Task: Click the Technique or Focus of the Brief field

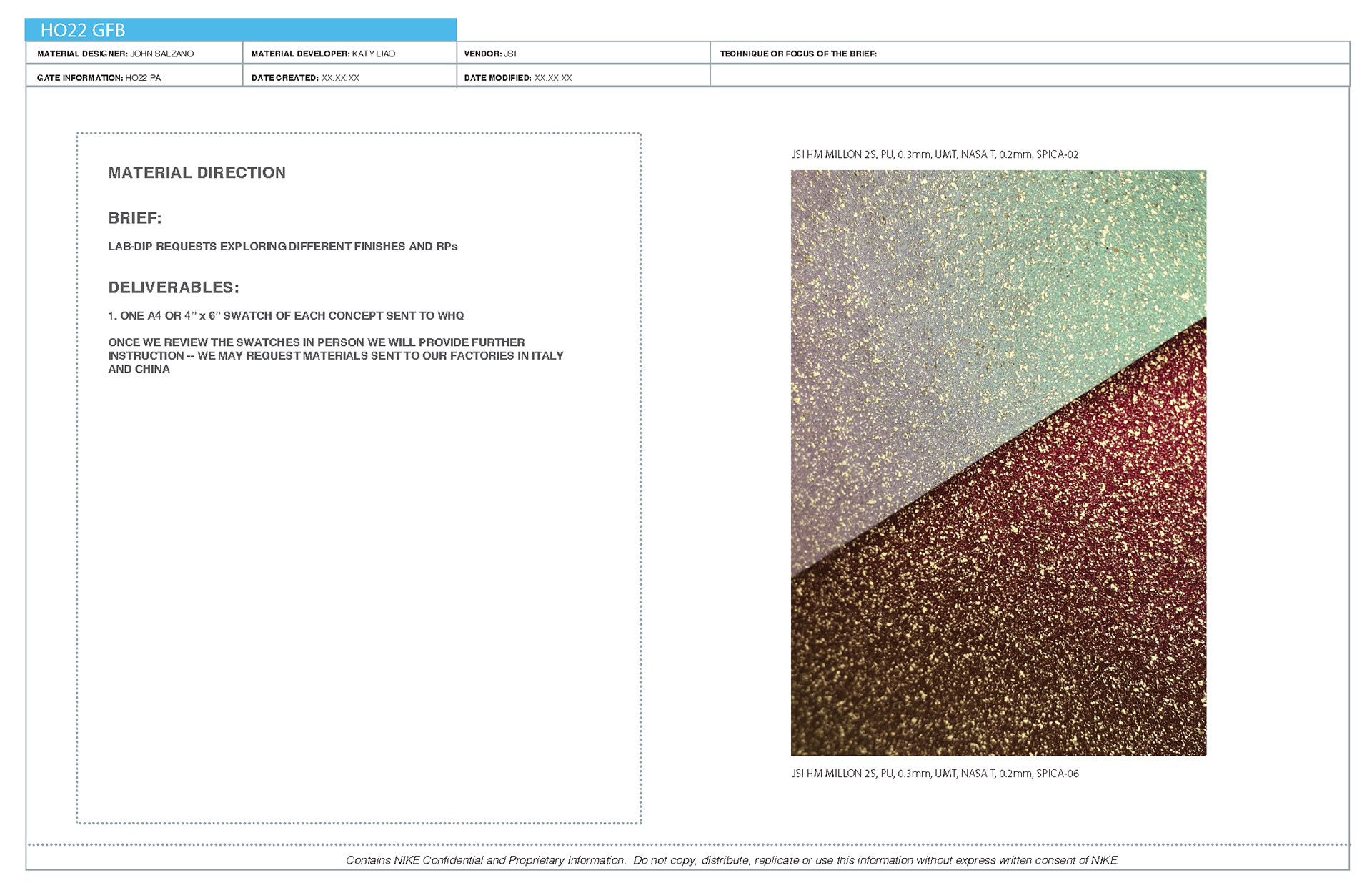Action: pos(798,54)
